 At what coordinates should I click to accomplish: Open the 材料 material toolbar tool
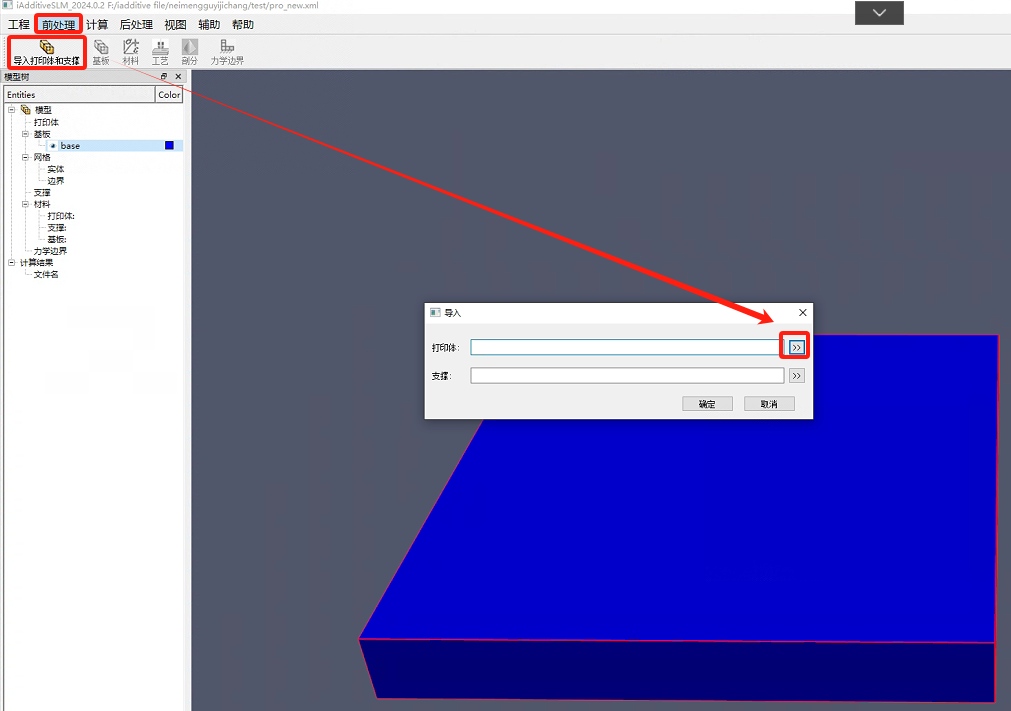click(131, 52)
